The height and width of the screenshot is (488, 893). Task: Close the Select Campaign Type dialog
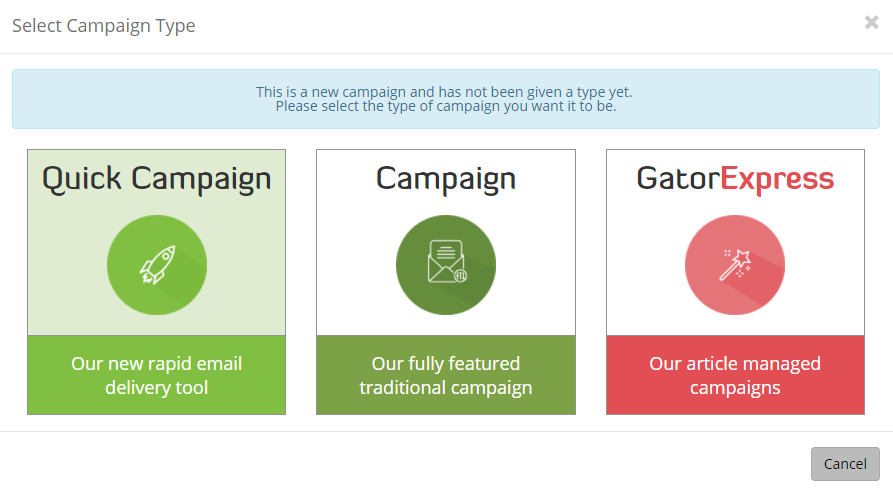[x=871, y=23]
